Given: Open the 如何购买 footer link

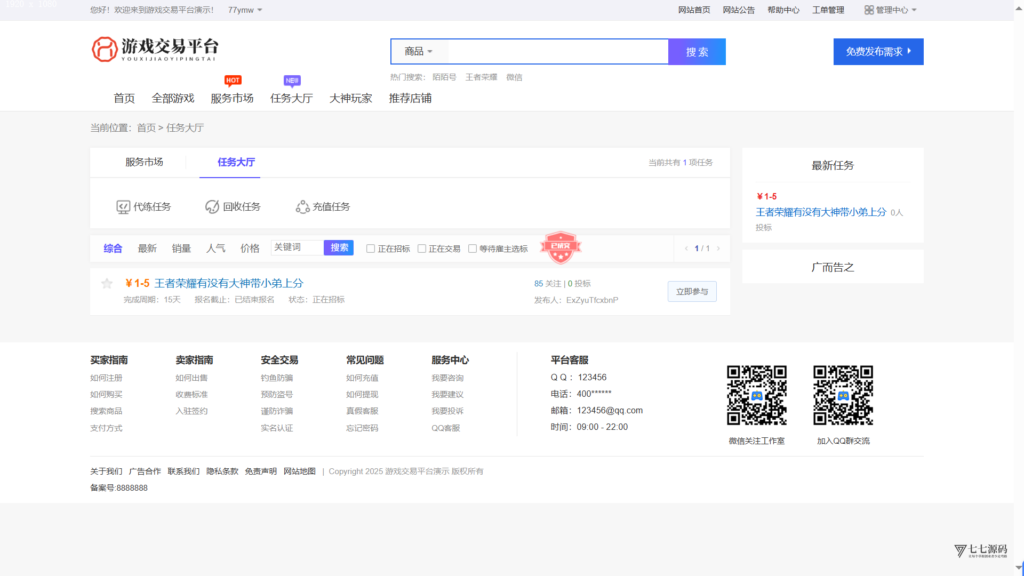Looking at the screenshot, I should click(x=106, y=394).
